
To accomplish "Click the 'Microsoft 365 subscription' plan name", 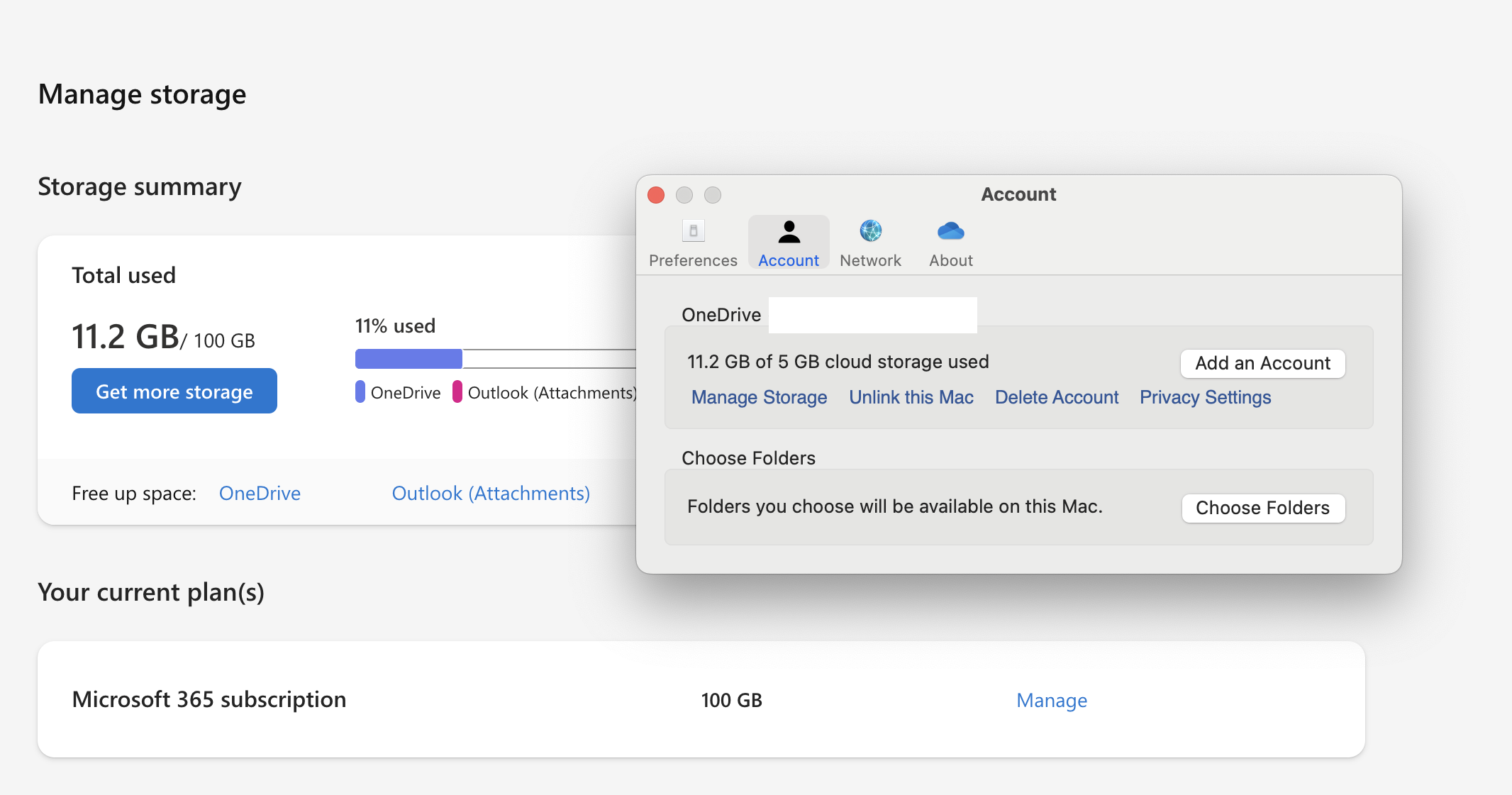I will [209, 699].
